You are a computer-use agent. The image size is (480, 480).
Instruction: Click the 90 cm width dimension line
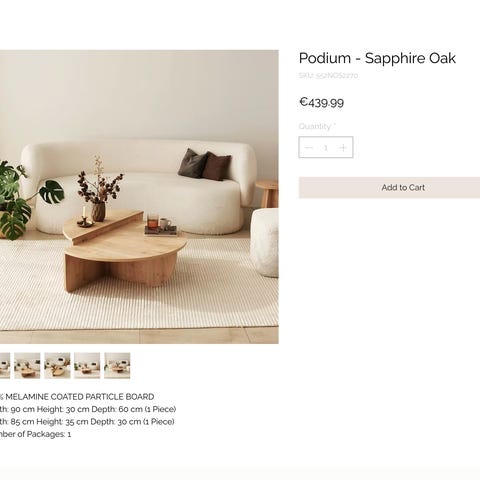pyautogui.click(x=88, y=409)
